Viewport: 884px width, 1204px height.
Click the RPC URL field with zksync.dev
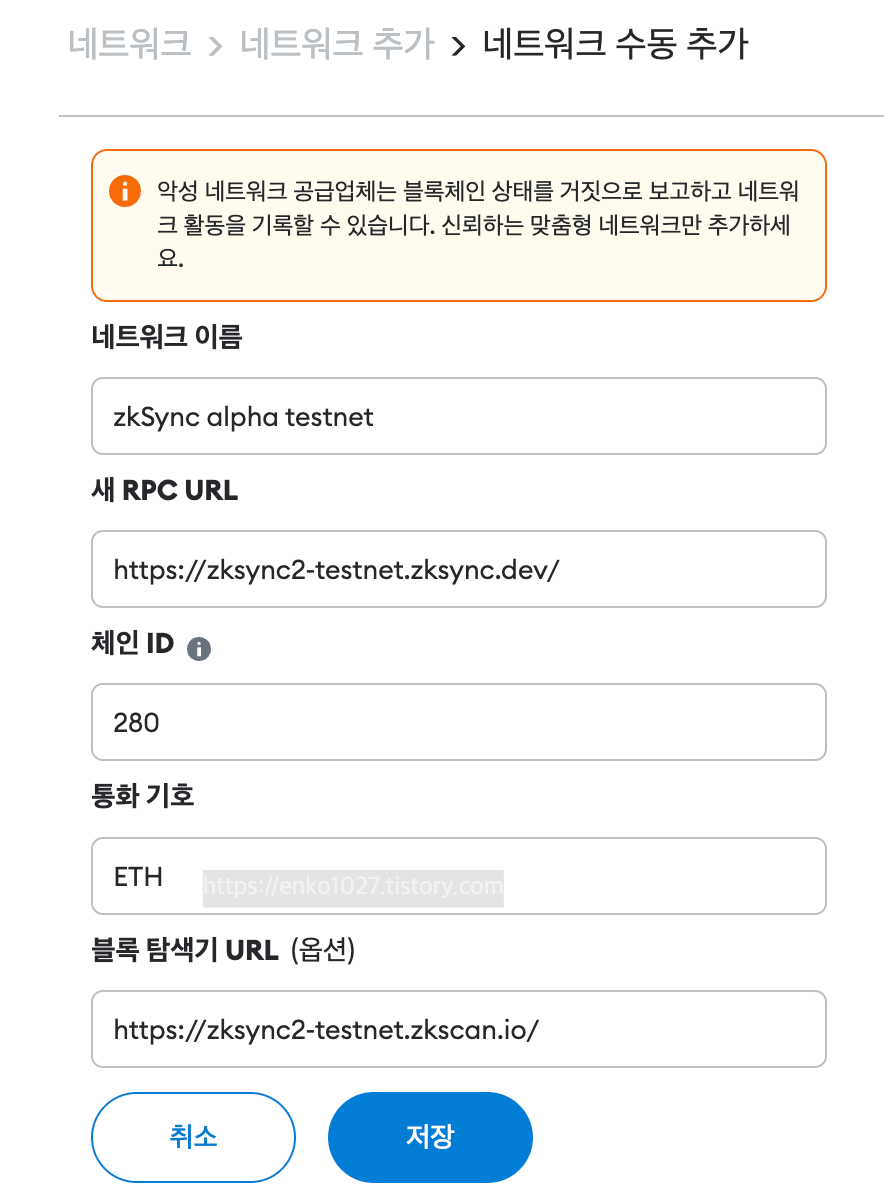(x=459, y=569)
